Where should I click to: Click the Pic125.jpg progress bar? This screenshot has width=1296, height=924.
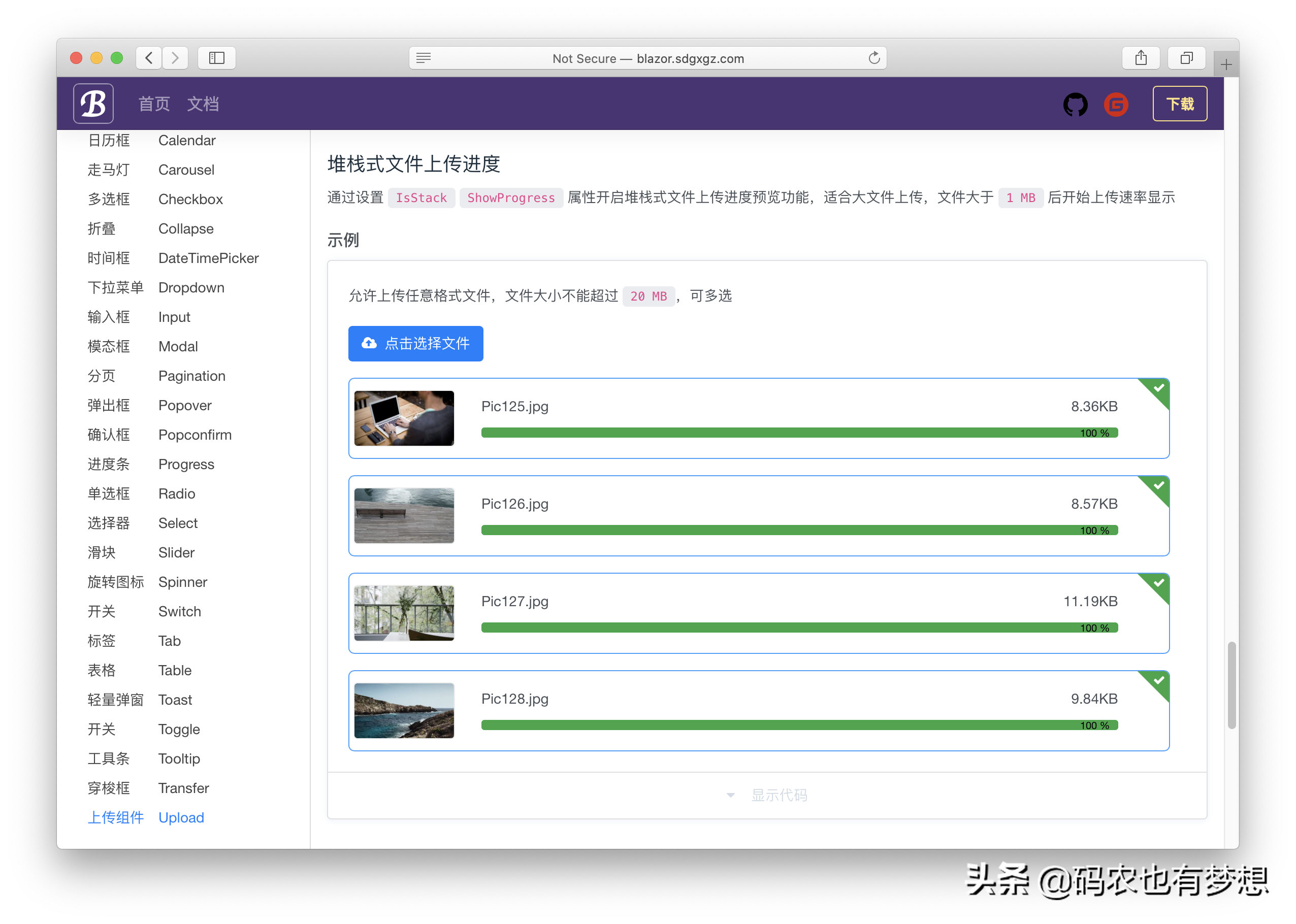coord(800,433)
